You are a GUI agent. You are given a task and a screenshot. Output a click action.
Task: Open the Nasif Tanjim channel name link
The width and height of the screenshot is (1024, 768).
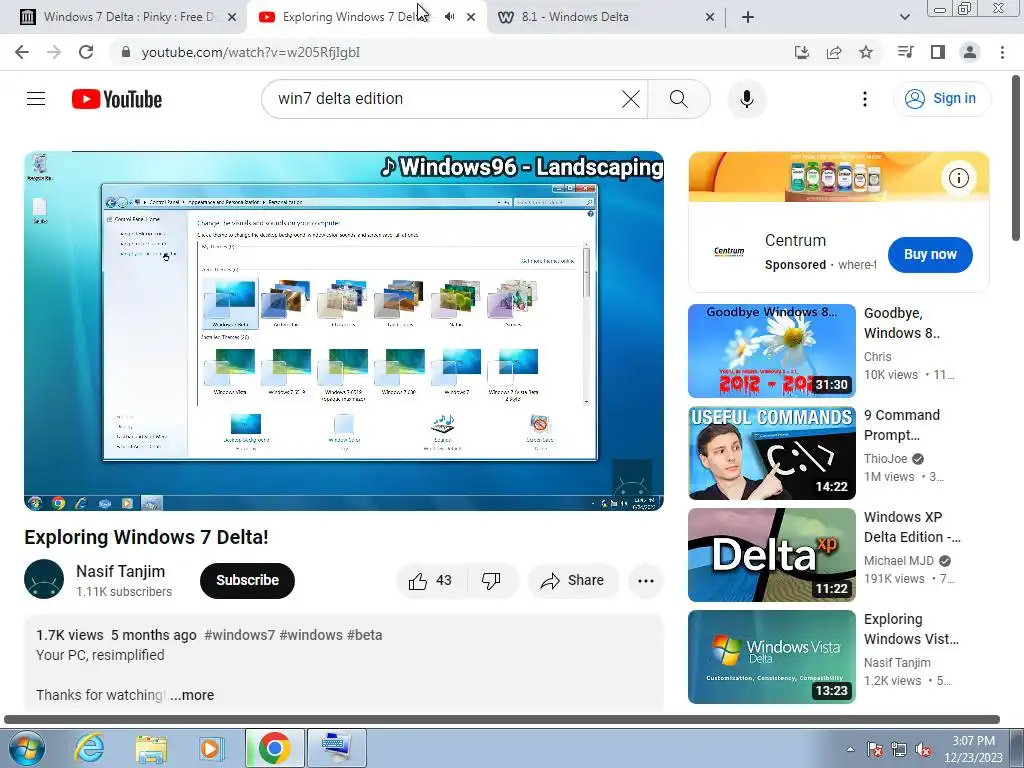pyautogui.click(x=121, y=571)
